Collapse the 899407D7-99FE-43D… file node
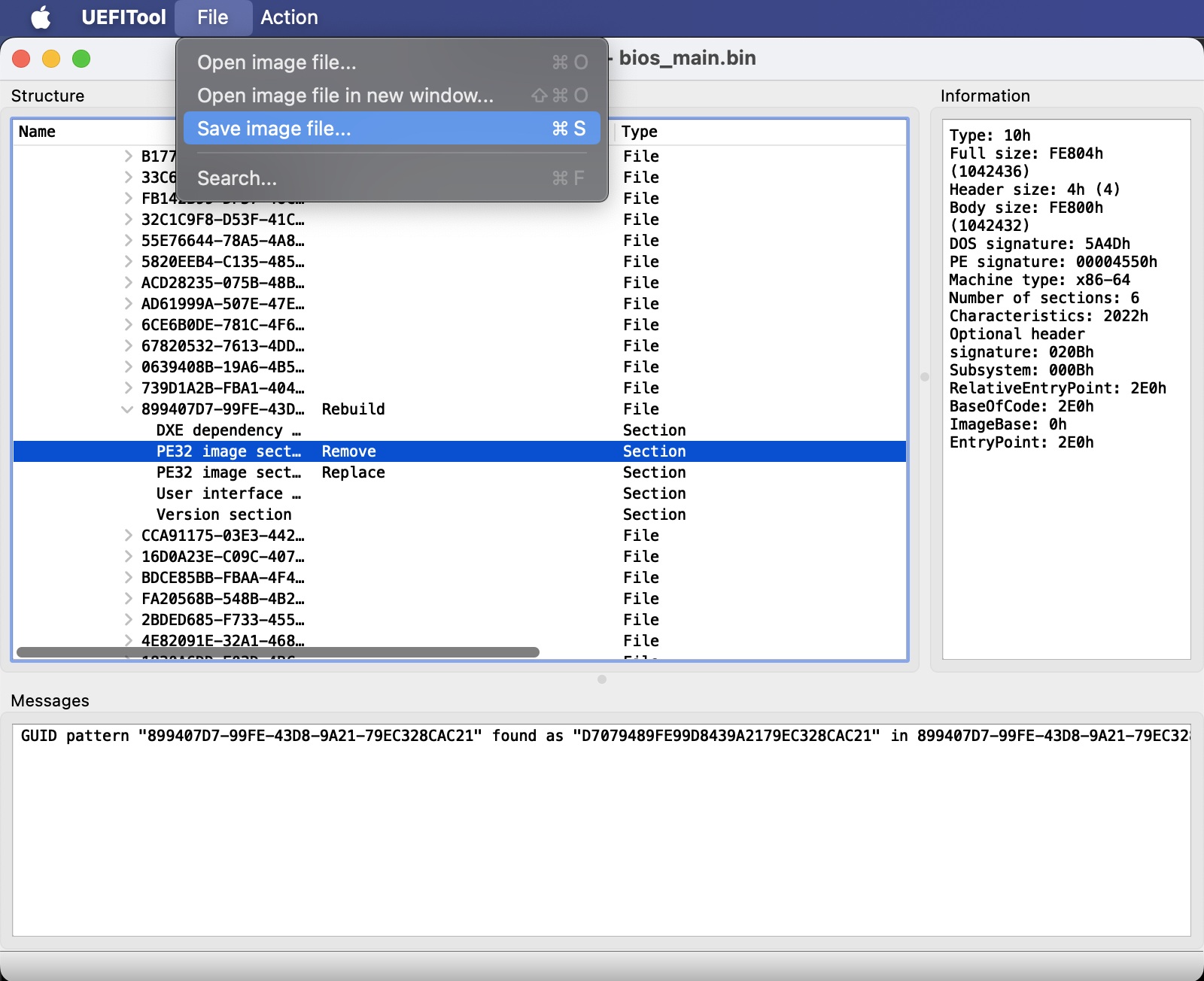The height and width of the screenshot is (981, 1204). coord(128,409)
